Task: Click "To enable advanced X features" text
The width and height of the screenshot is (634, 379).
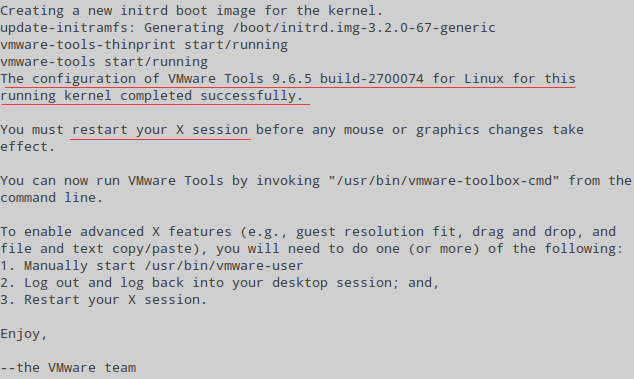Action: click(x=116, y=232)
